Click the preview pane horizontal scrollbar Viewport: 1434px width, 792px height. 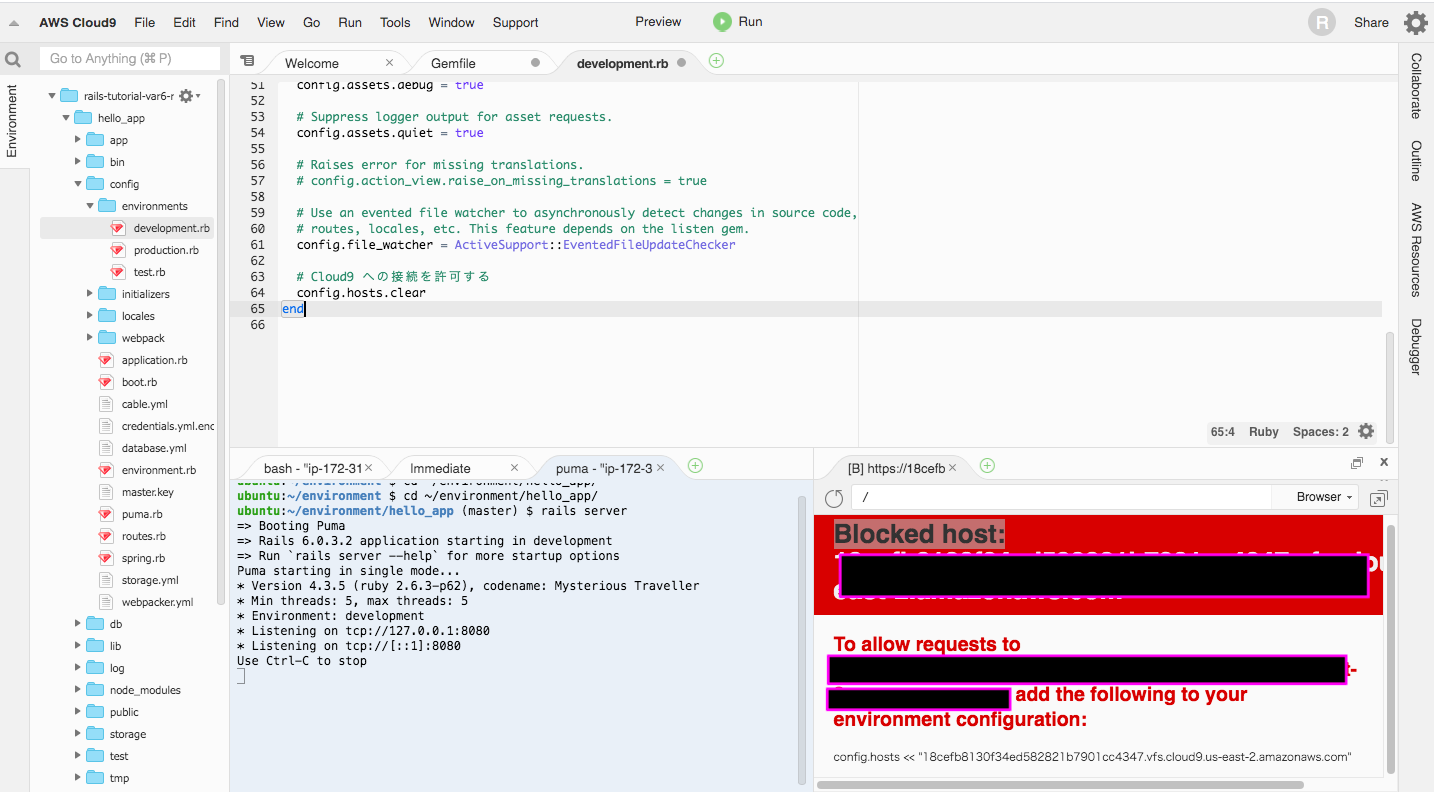(x=1060, y=785)
